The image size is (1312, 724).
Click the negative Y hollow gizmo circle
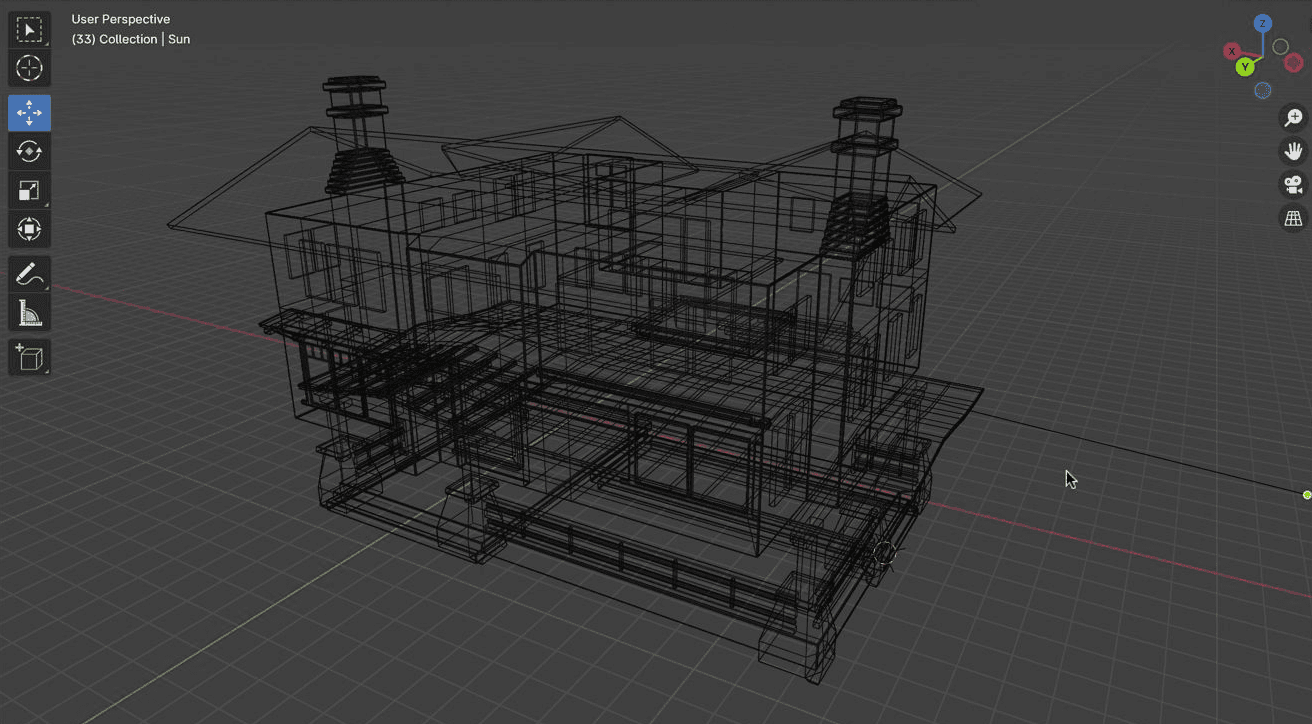click(x=1280, y=47)
